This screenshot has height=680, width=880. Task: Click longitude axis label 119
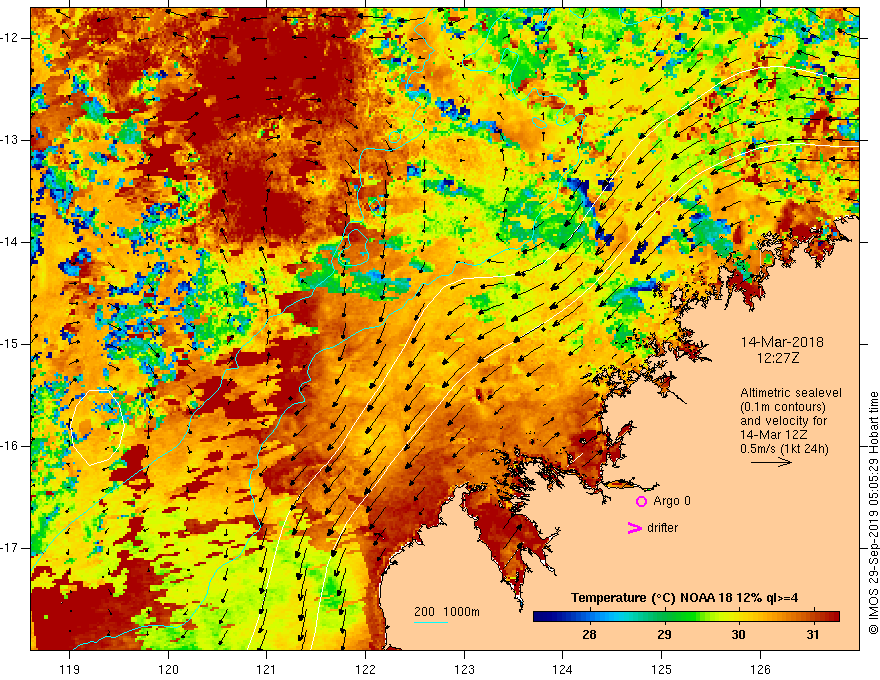tap(70, 669)
